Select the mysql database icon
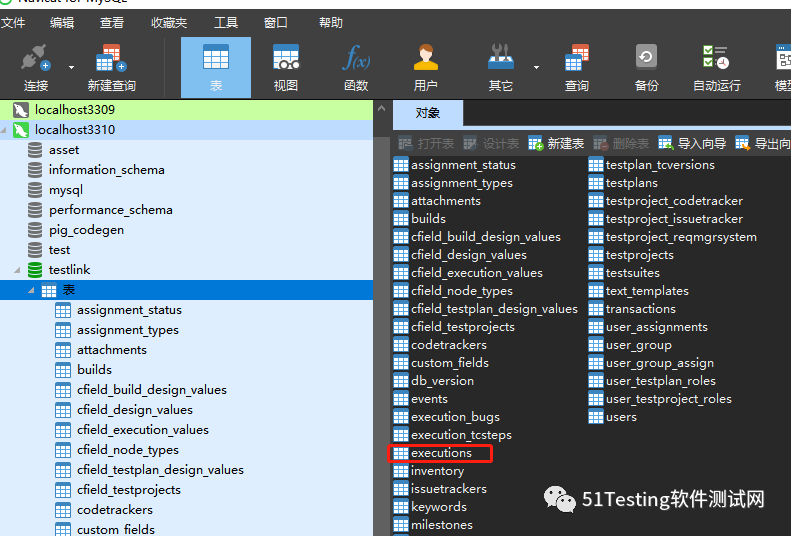The width and height of the screenshot is (791, 536). (x=35, y=190)
